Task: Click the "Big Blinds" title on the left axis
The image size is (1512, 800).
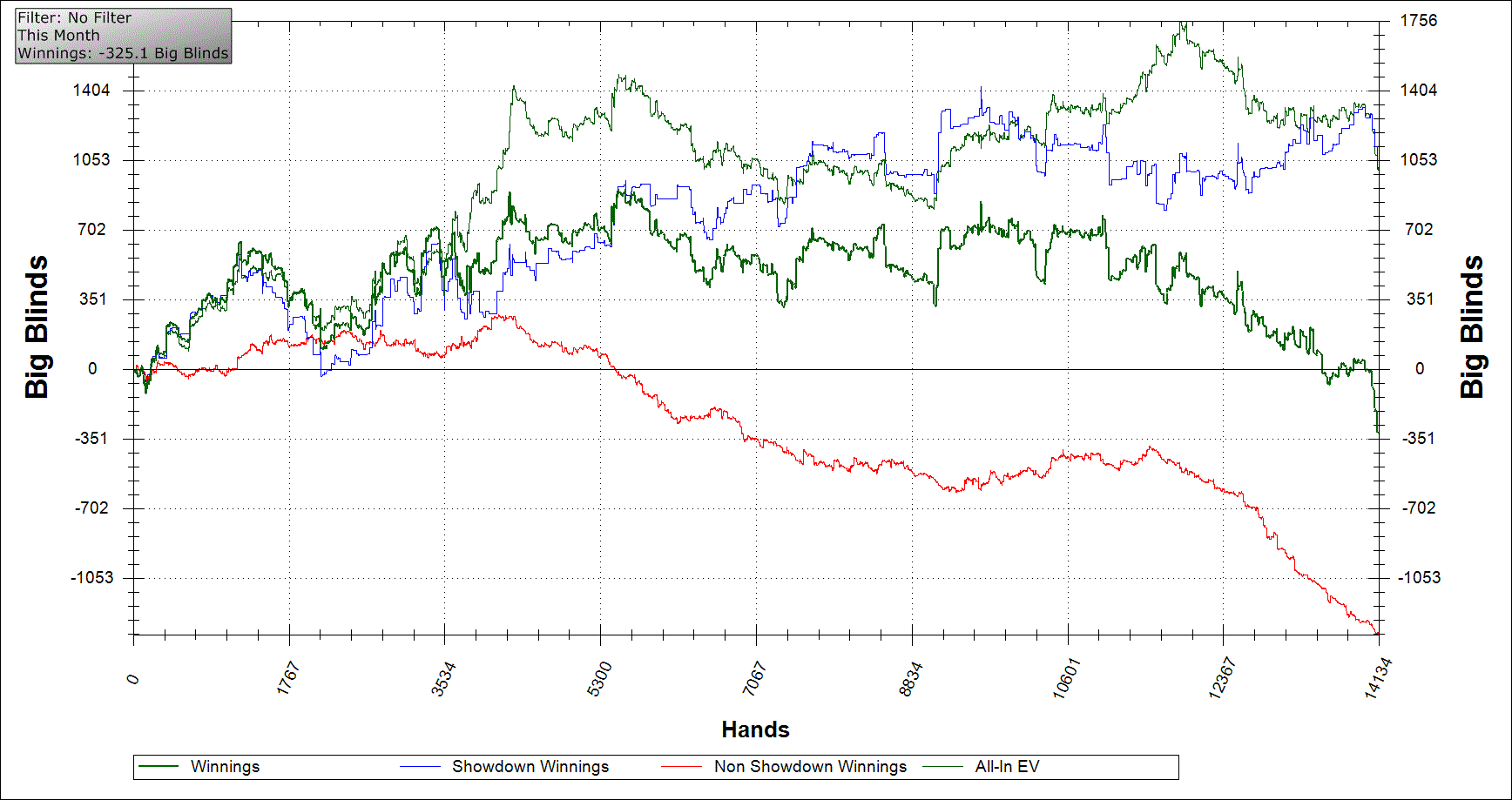Action: (x=37, y=327)
